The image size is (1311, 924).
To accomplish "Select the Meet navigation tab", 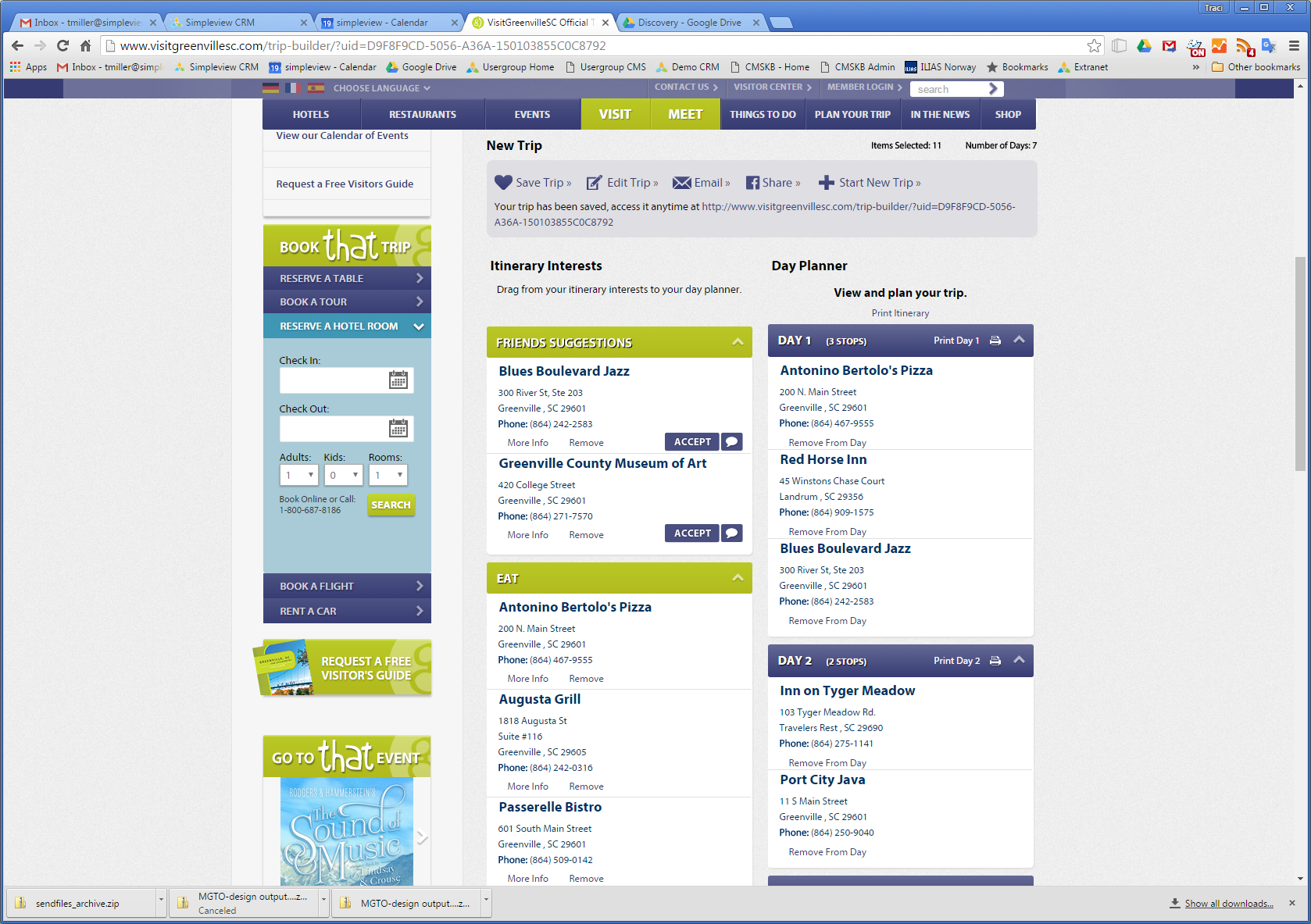I will coord(685,114).
